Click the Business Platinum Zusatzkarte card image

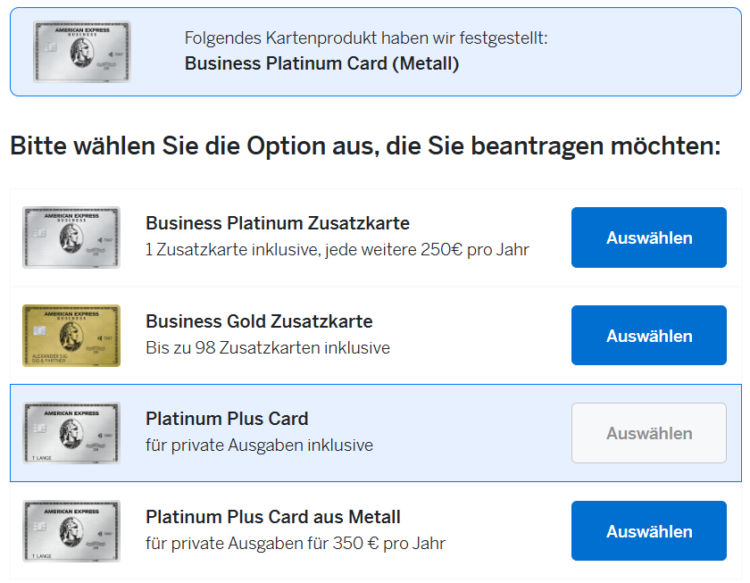point(71,237)
